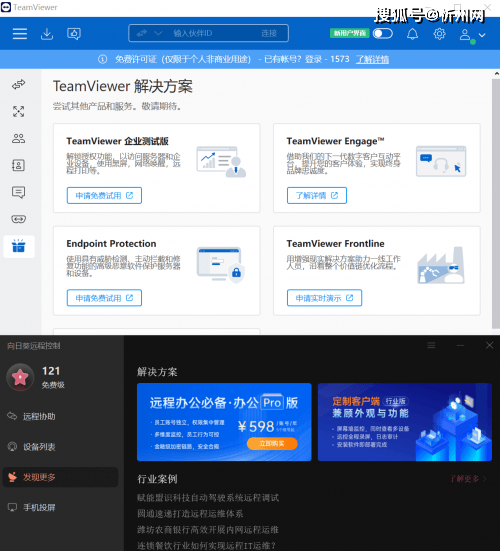Click the TeamViewer Engage card title

(x=335, y=141)
